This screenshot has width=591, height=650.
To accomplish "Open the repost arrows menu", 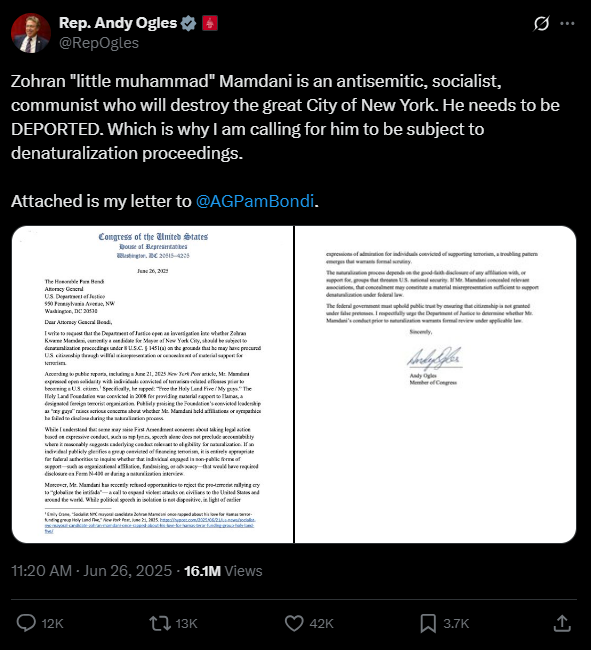I will click(160, 623).
